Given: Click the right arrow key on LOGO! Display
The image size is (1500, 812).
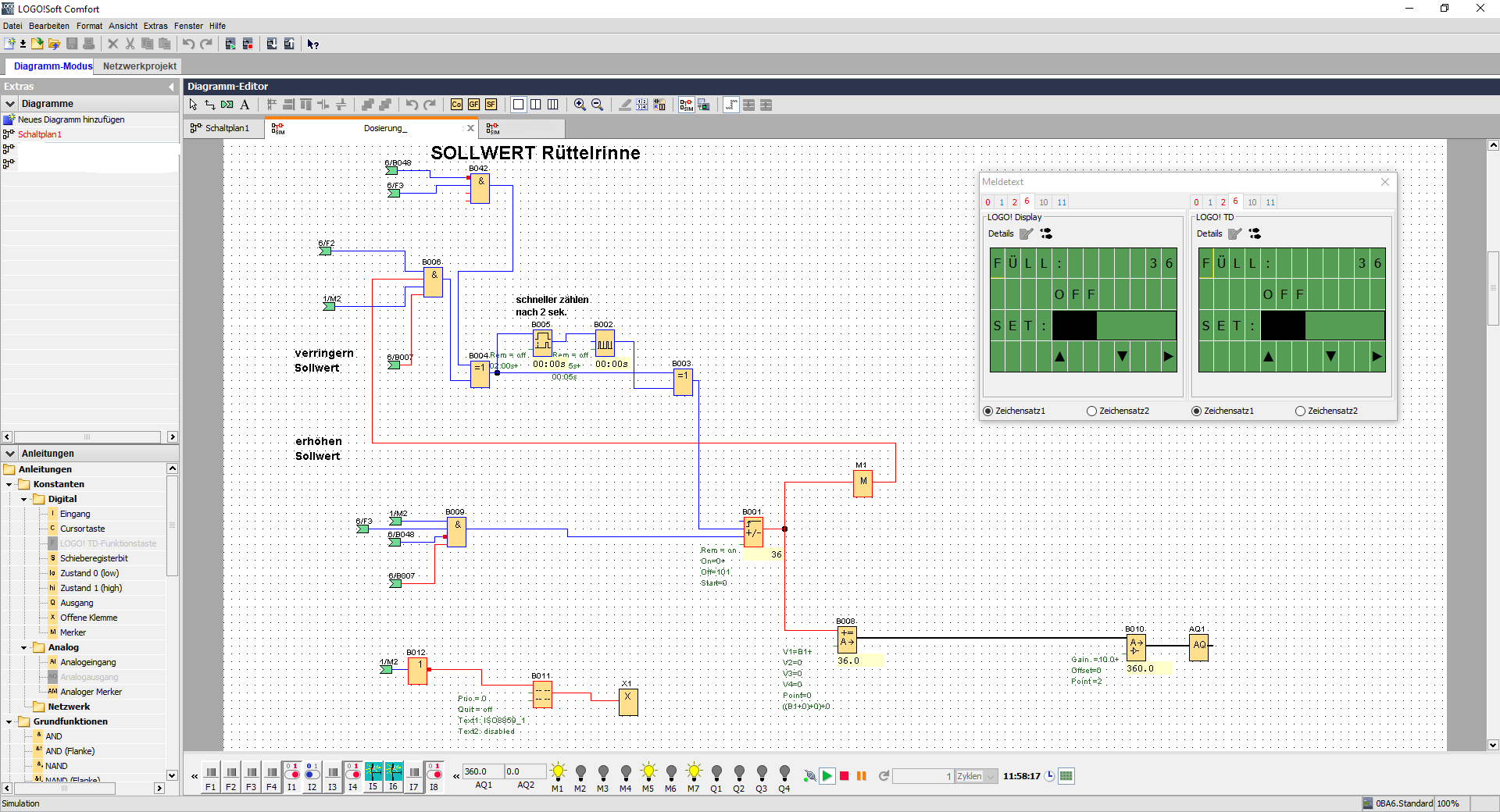Looking at the screenshot, I should click(x=1169, y=357).
